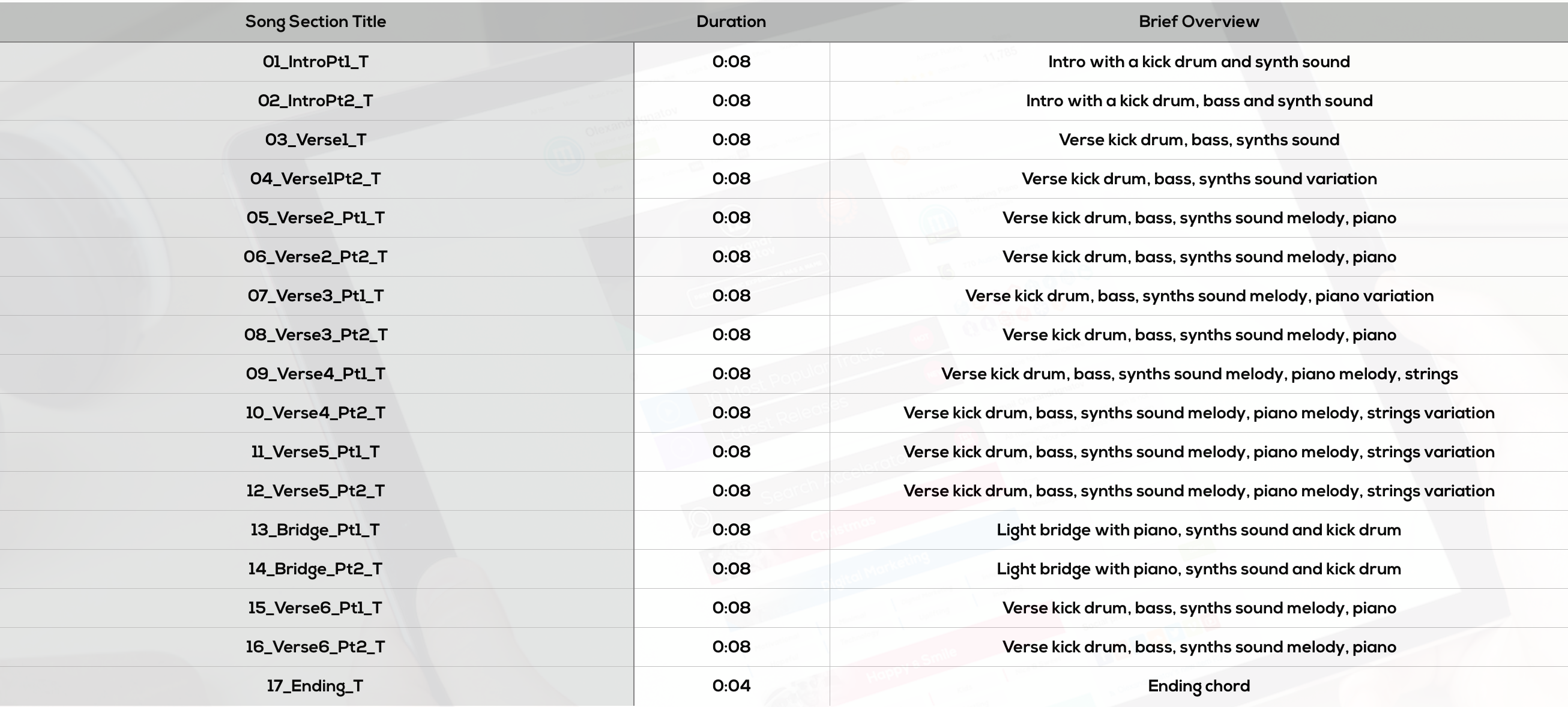Select the 04_Verse1Pt2_T row title

[x=315, y=178]
